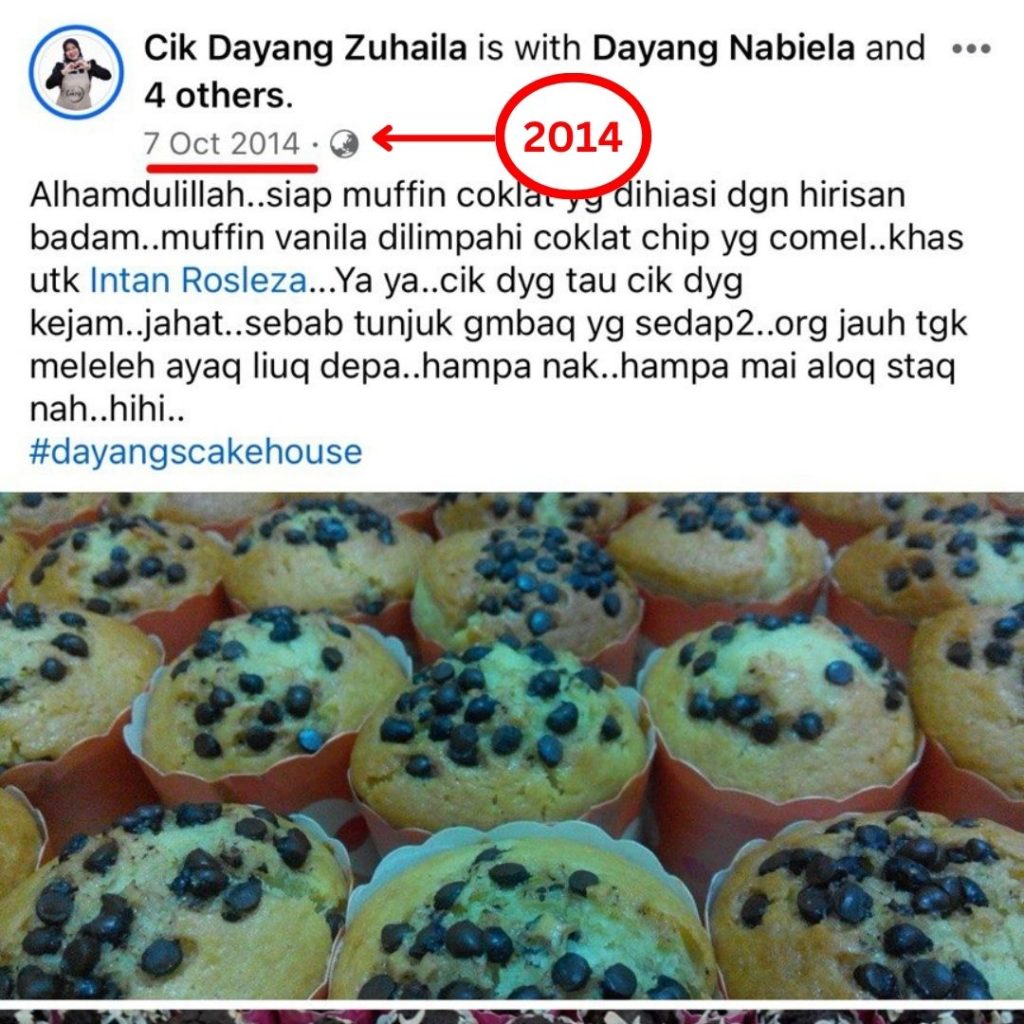Screen dimensions: 1024x1024
Task: Open the three-dot post options menu
Action: coord(972,48)
